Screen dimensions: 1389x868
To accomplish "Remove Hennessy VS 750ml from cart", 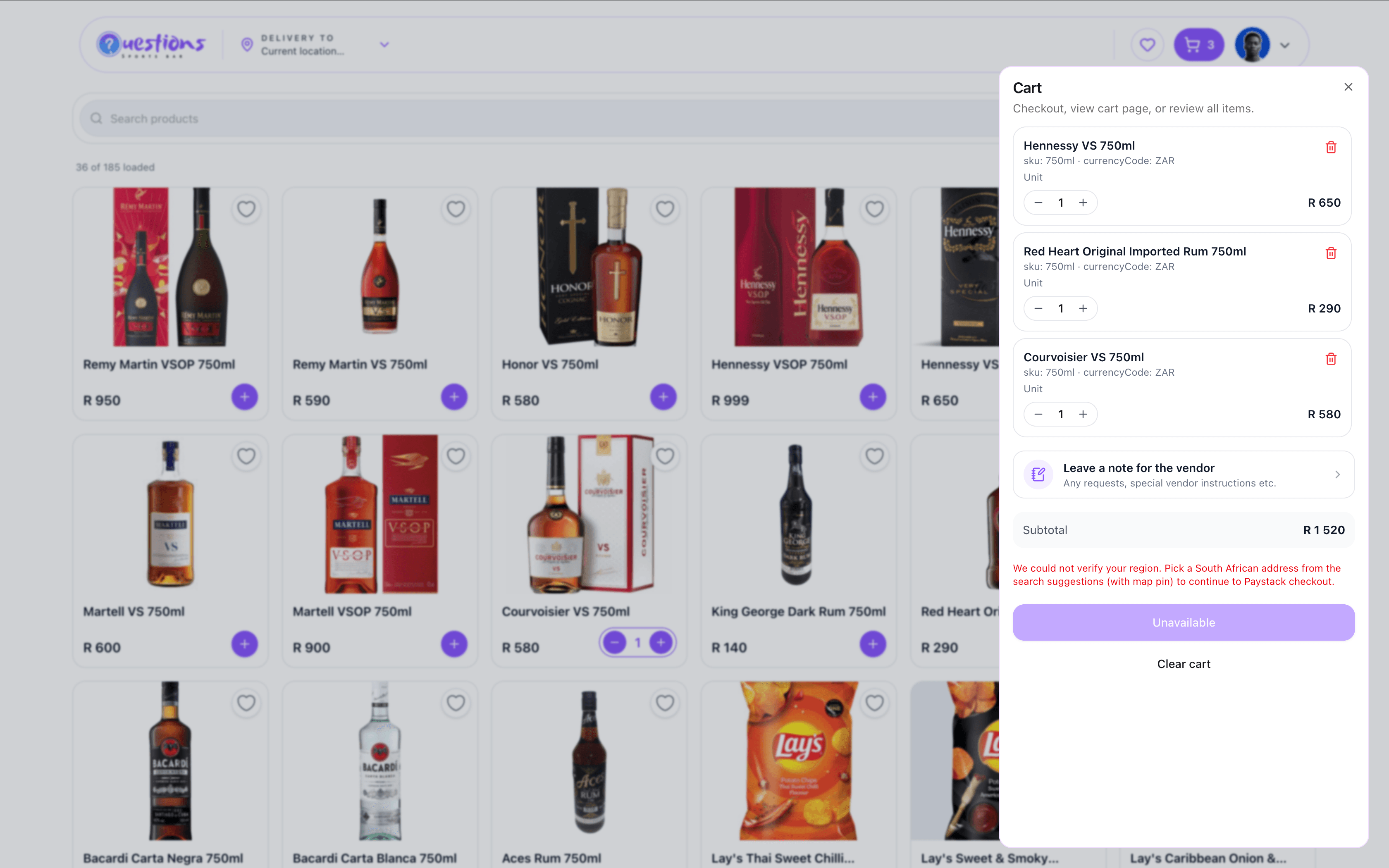I will point(1331,148).
